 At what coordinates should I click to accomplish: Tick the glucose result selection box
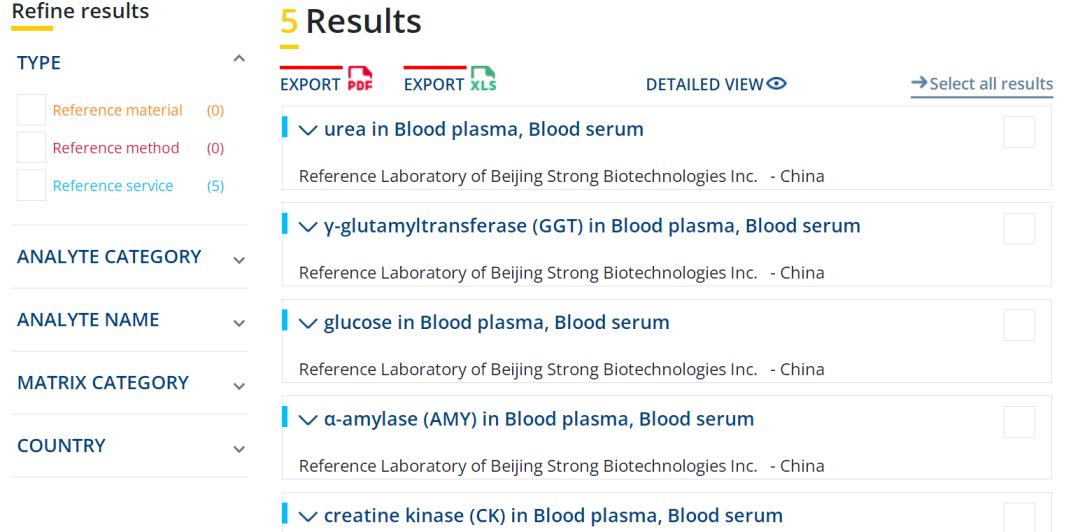pos(1019,325)
